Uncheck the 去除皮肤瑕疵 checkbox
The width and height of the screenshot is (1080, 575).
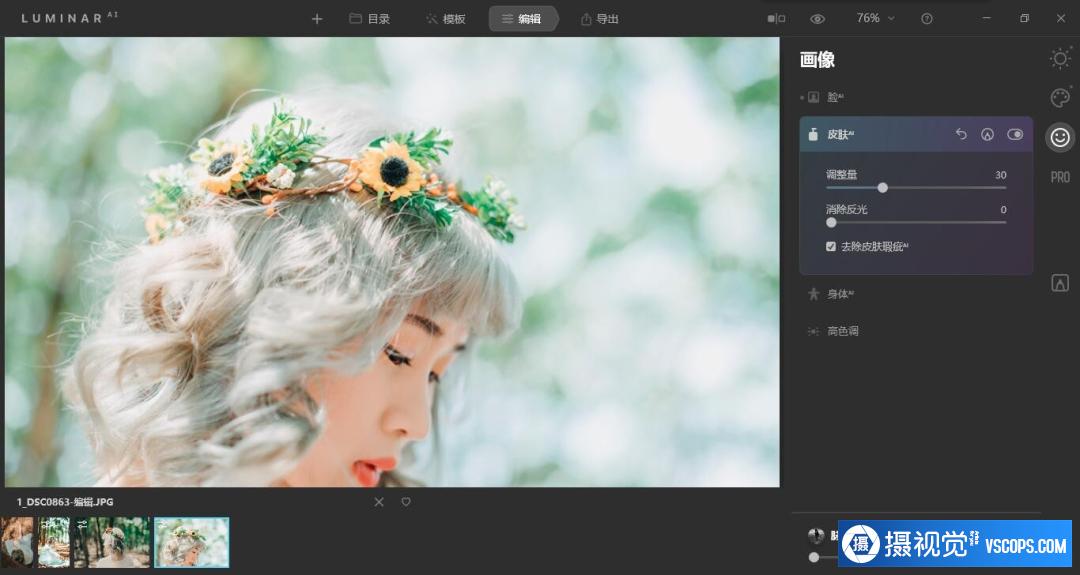(x=831, y=247)
